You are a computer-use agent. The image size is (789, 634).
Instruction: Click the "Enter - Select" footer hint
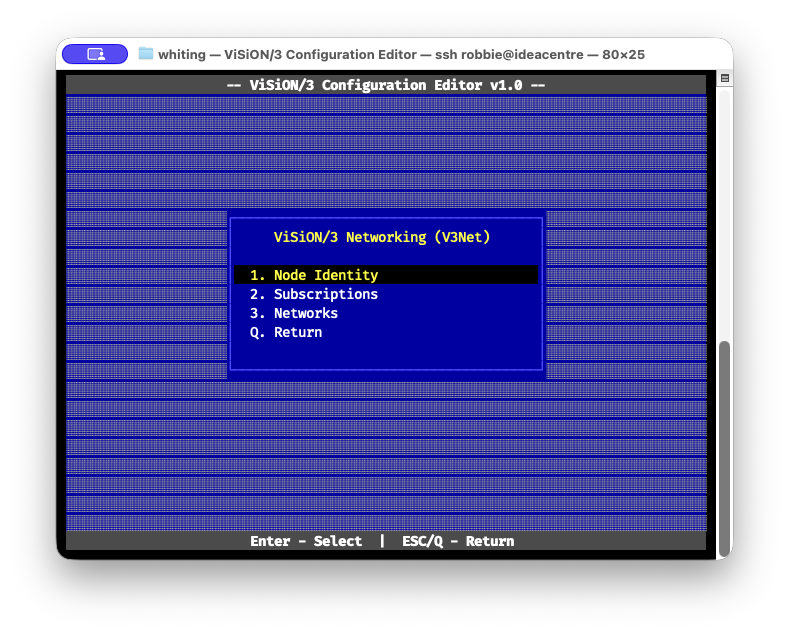[306, 541]
